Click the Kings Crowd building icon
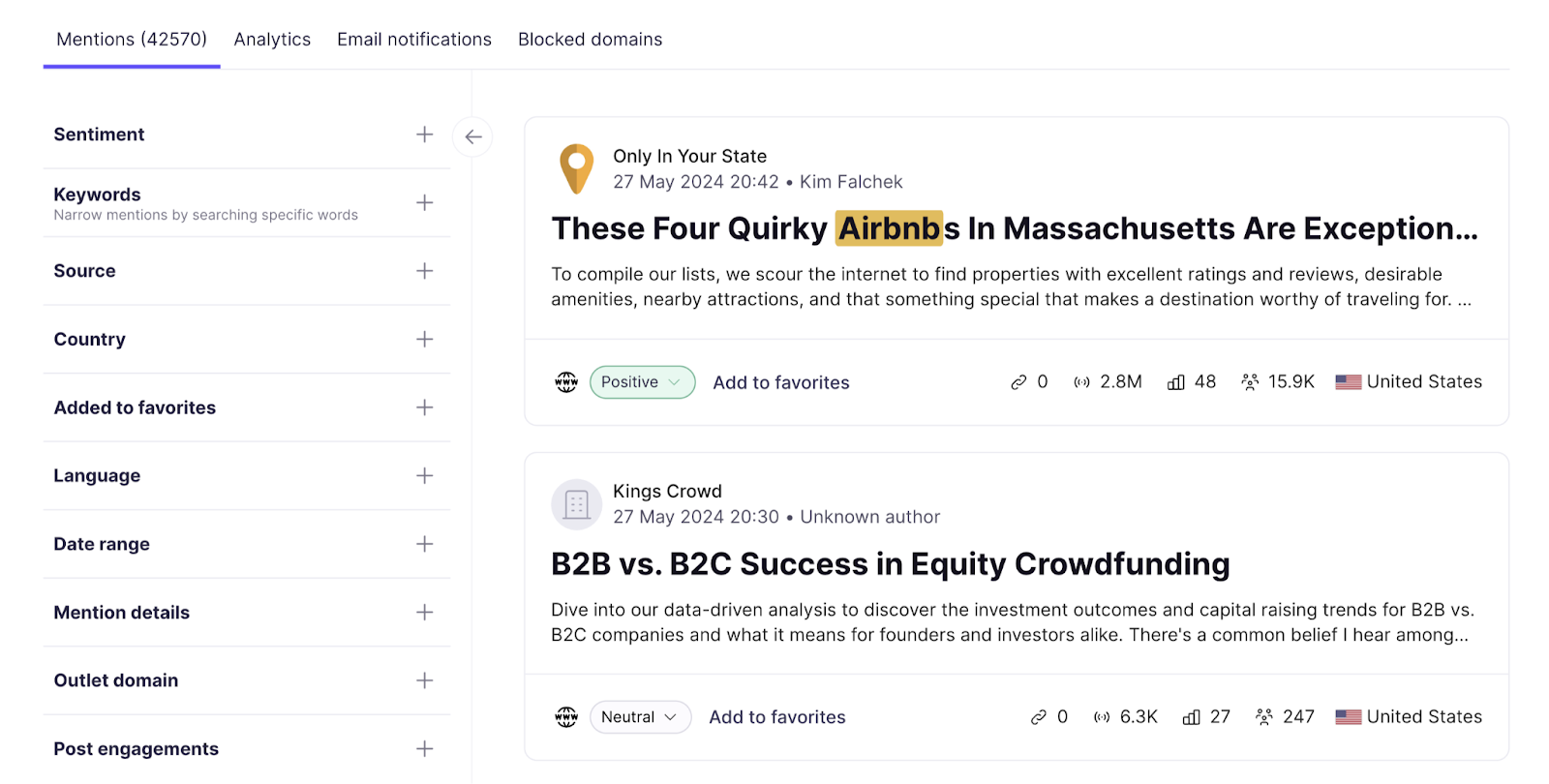This screenshot has height=784, width=1549. tap(577, 503)
